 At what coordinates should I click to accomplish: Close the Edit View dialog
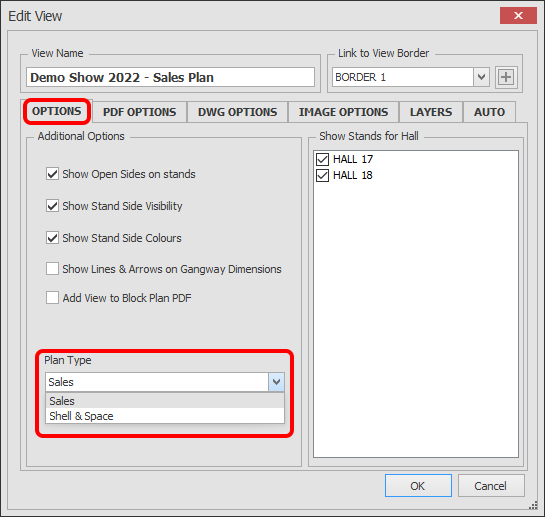[x=518, y=16]
